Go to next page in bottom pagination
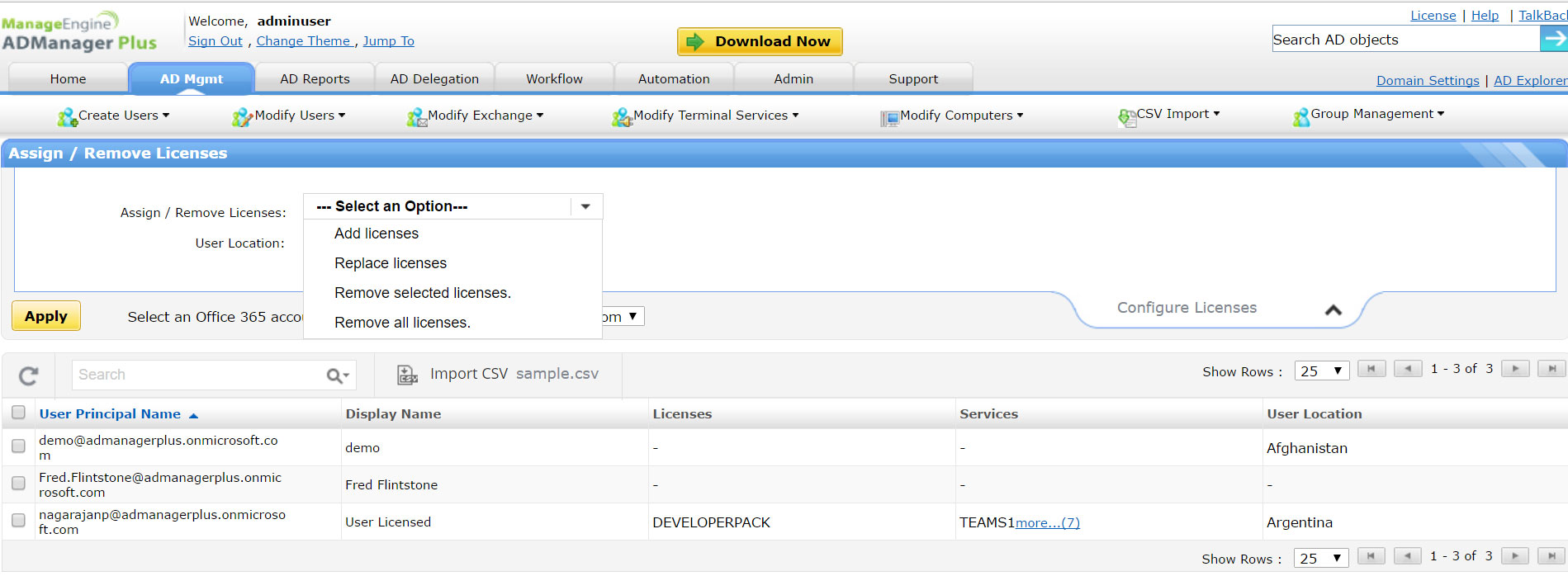The width and height of the screenshot is (1568, 576). [x=1515, y=556]
